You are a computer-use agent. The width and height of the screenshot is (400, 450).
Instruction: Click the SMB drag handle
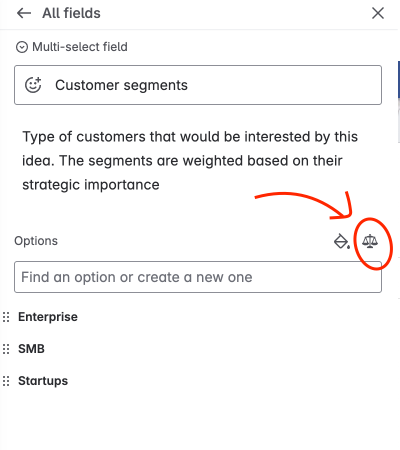point(6,349)
